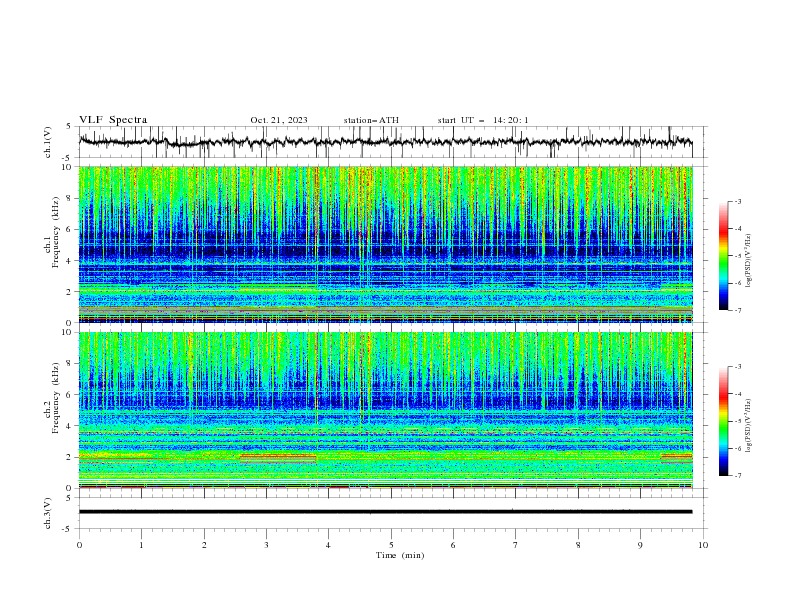Click the "-7" label on ch.2 color bar
Image resolution: width=792 pixels, height=612 pixels.
click(x=738, y=475)
